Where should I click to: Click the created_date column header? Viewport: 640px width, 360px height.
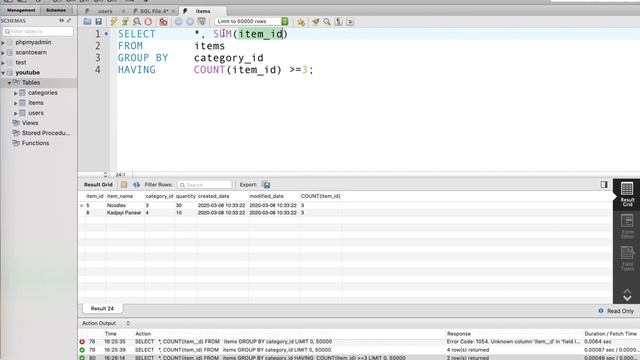click(213, 196)
